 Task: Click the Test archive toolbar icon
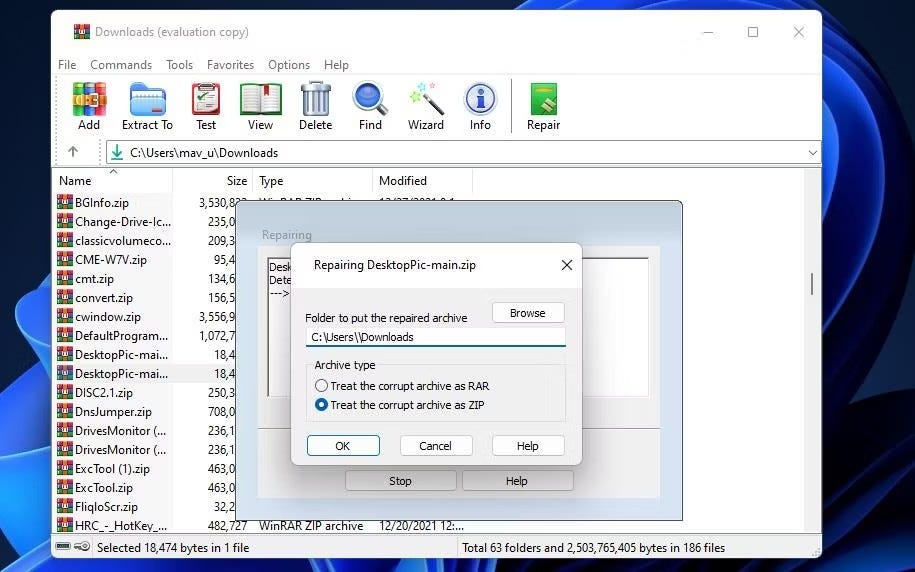coord(206,99)
